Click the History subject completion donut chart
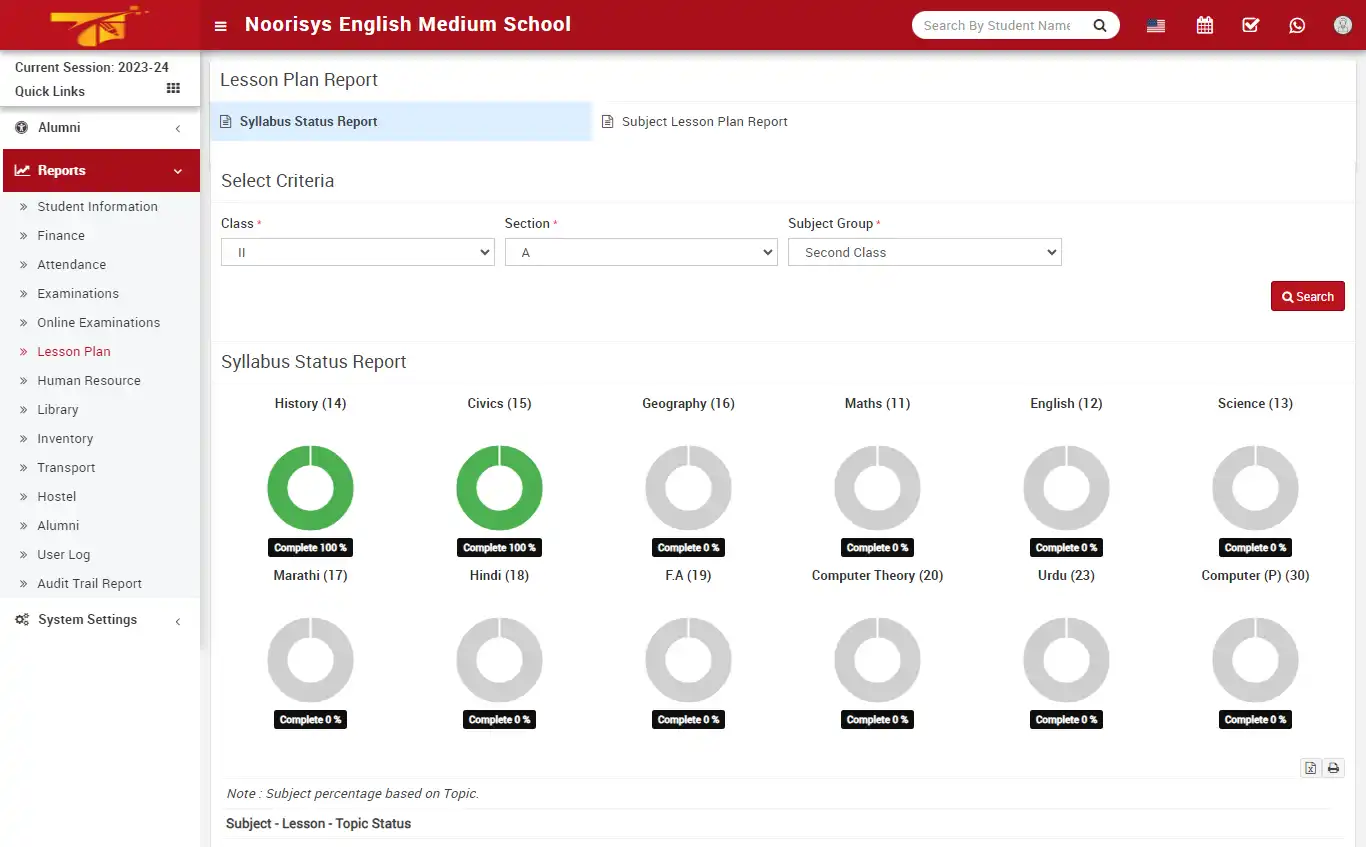The height and width of the screenshot is (847, 1366). [310, 487]
